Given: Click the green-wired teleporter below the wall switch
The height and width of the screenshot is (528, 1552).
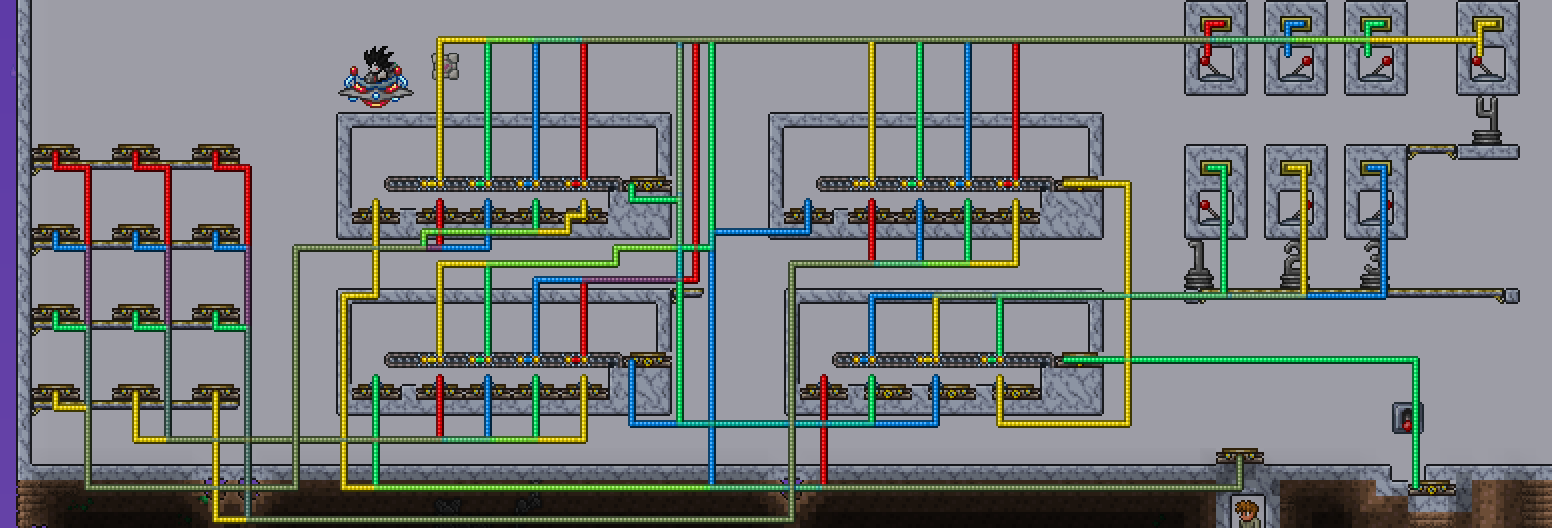Looking at the screenshot, I should tap(1432, 489).
